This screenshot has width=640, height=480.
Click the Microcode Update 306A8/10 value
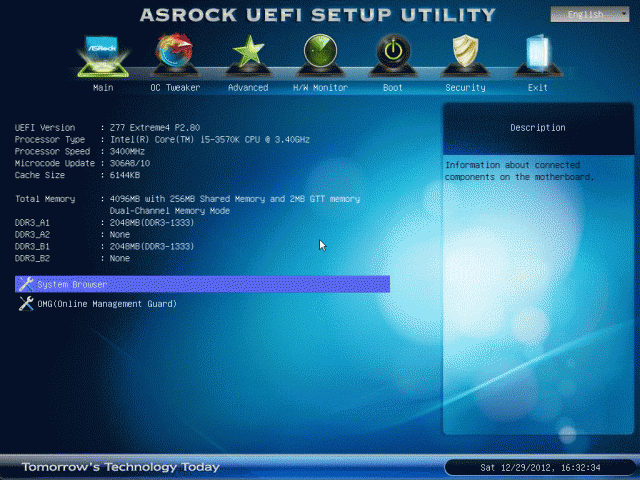pos(130,163)
